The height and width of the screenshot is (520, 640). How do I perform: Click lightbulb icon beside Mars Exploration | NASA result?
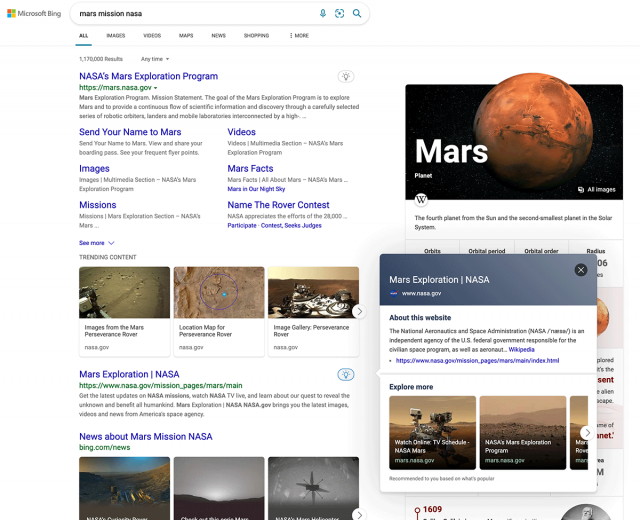tap(346, 374)
